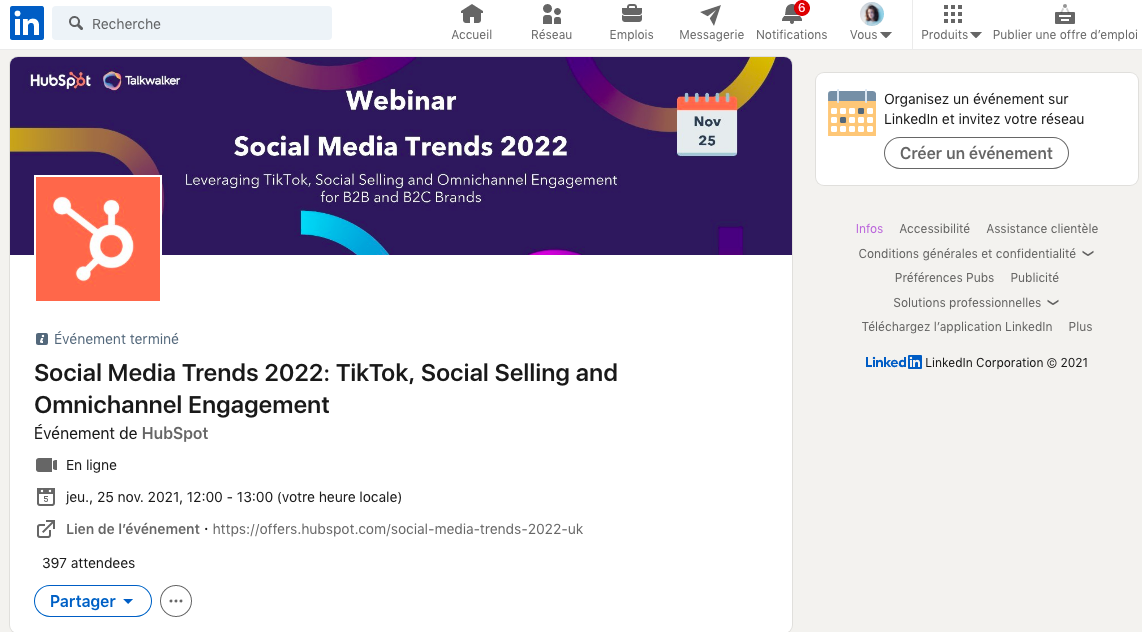Open the Produits grid icon
1142x632 pixels.
tap(953, 14)
